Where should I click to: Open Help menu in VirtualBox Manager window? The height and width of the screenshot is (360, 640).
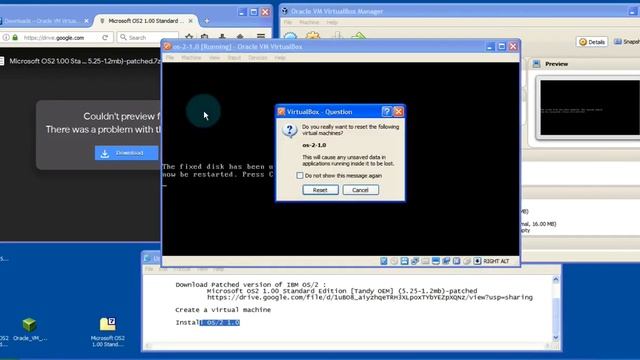tap(332, 22)
